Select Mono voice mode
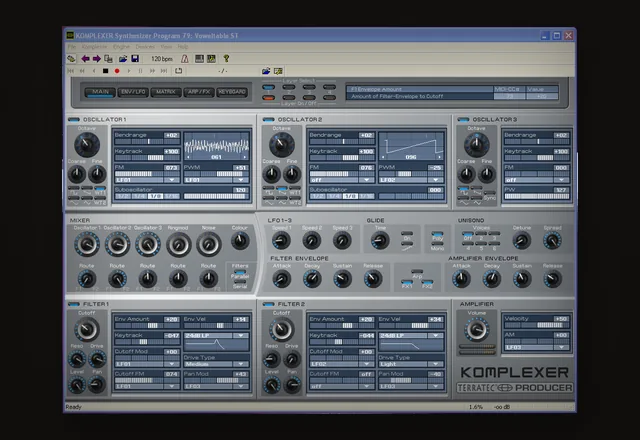This screenshot has width=640, height=440. point(437,246)
